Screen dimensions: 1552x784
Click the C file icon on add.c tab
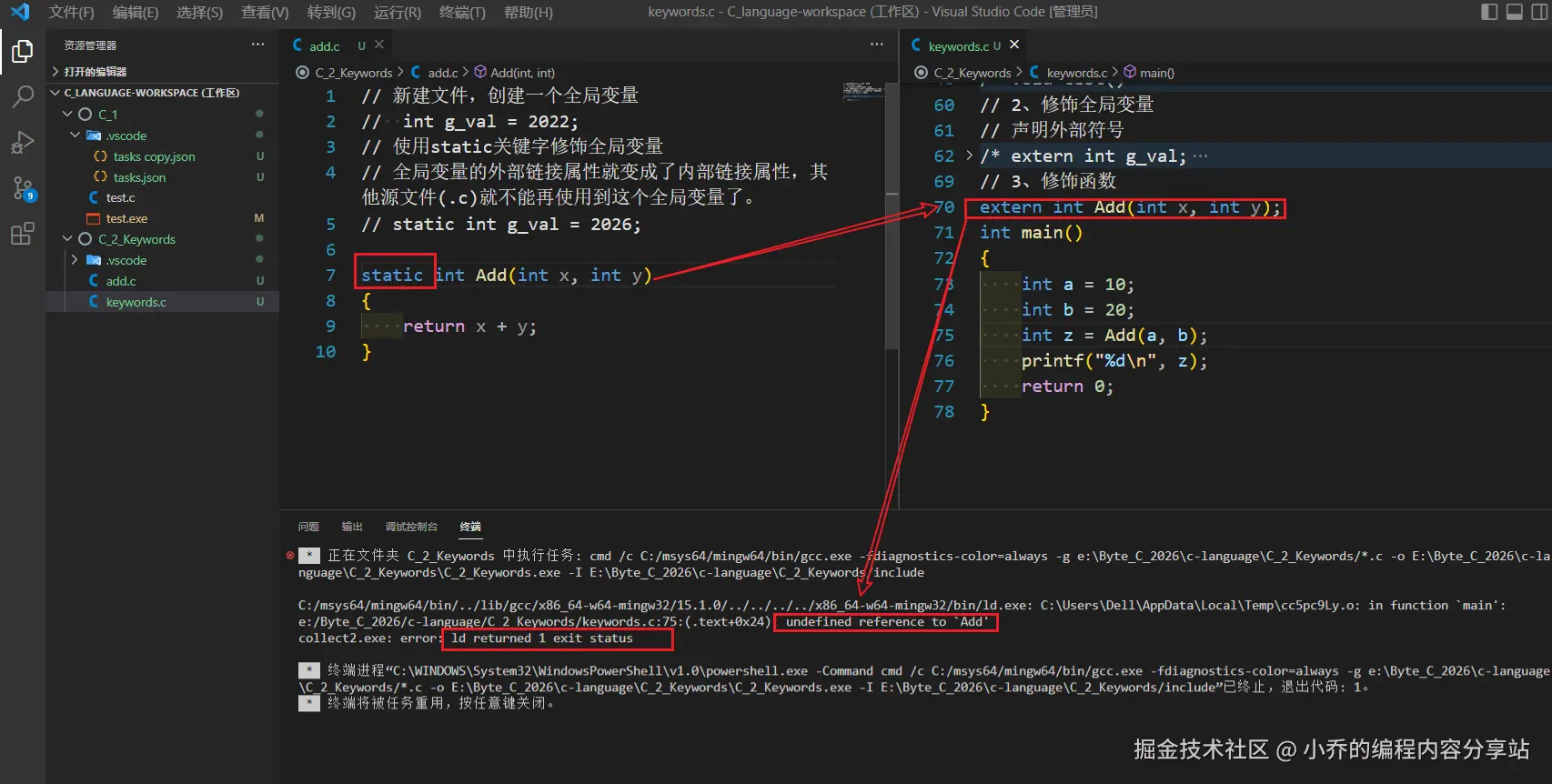point(297,45)
